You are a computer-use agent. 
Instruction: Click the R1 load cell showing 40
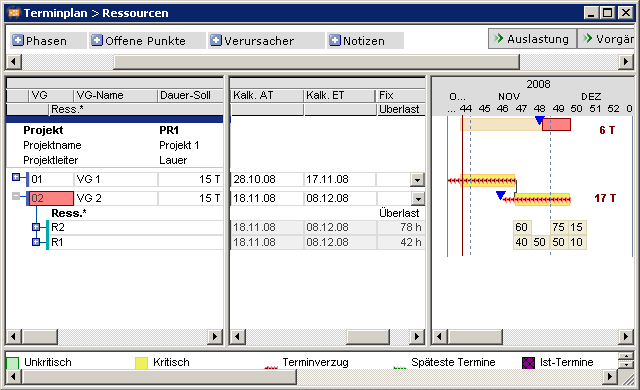521,242
